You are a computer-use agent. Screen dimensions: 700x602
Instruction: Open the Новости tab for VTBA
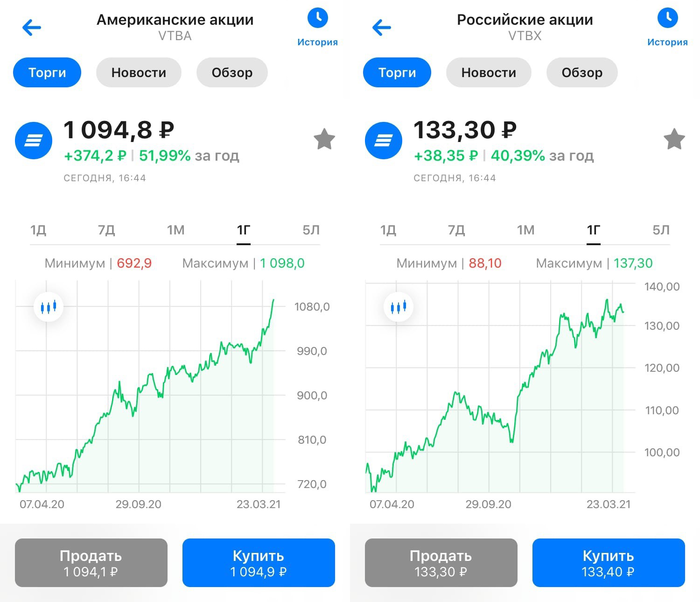tap(138, 73)
